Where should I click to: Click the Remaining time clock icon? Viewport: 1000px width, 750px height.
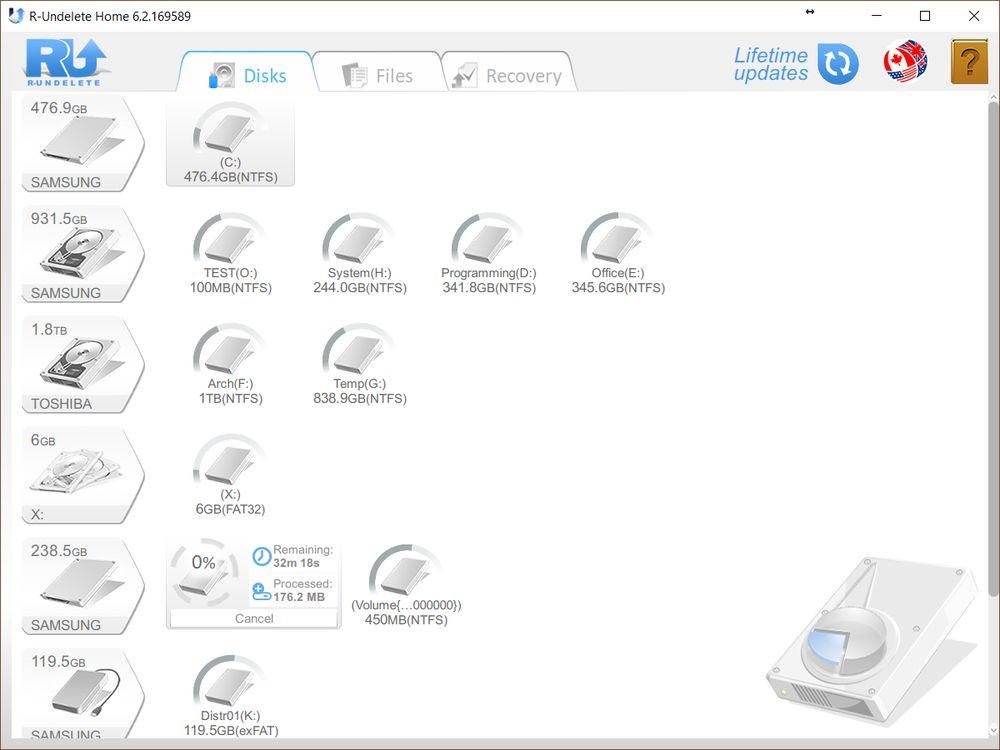(261, 556)
